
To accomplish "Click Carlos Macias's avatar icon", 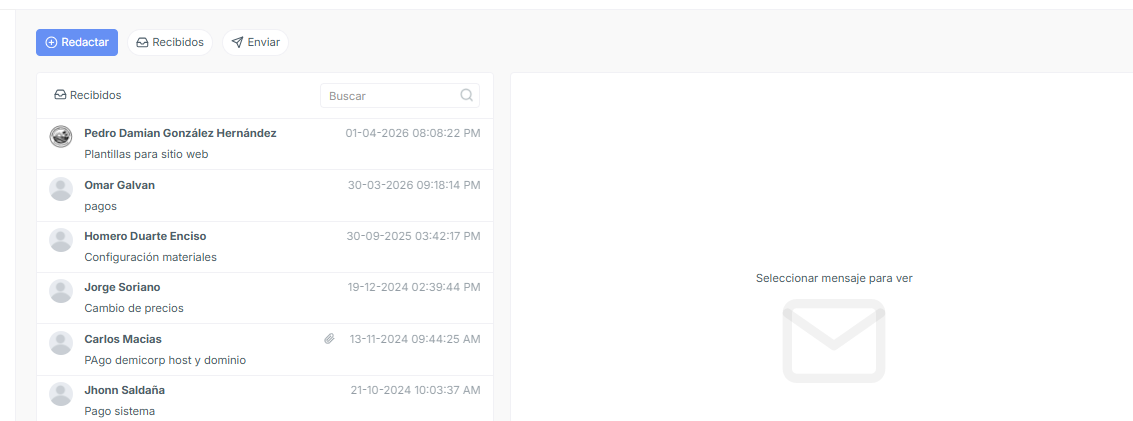I will click(61, 342).
